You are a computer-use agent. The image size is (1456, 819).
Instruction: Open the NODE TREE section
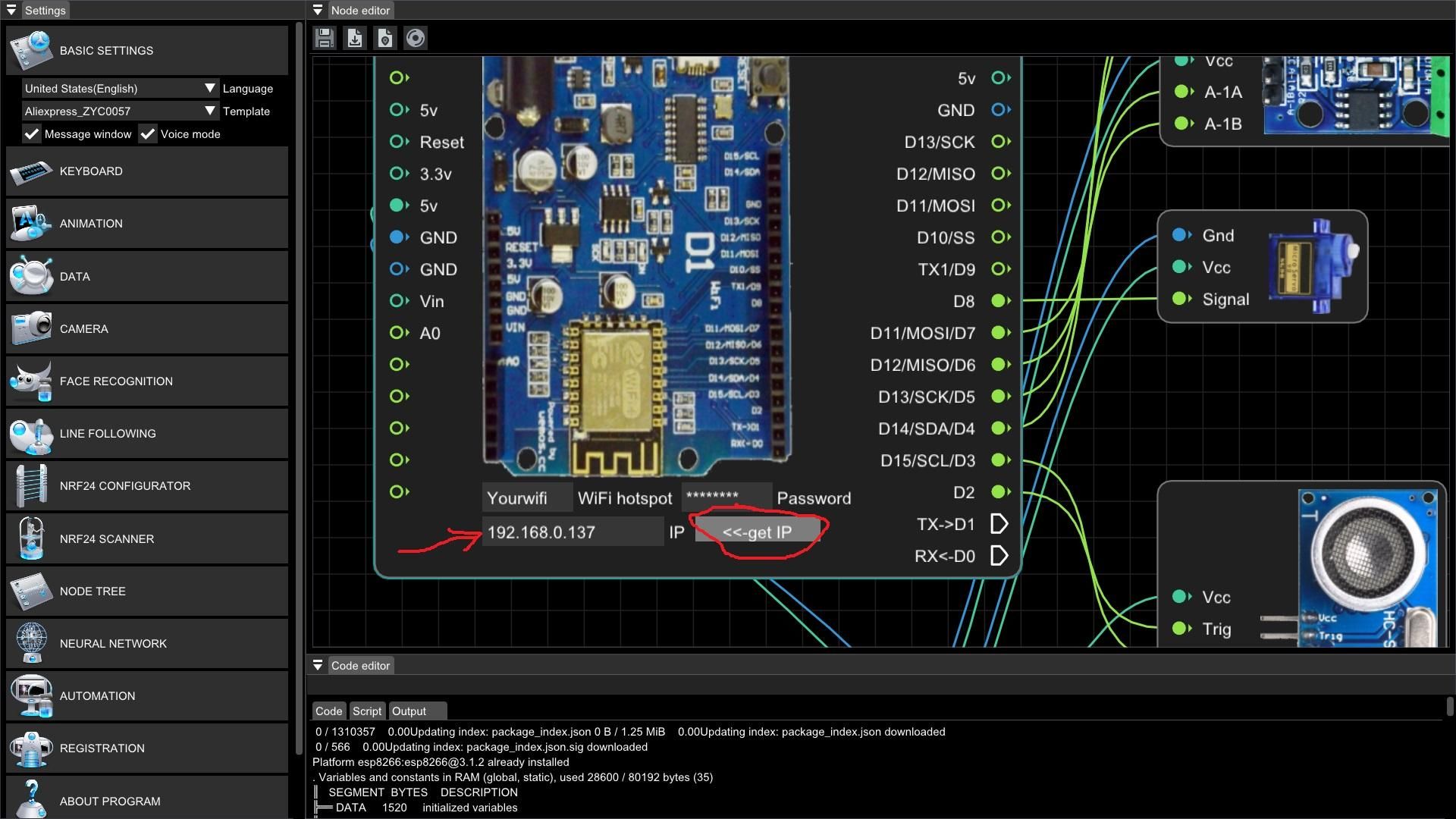click(x=147, y=591)
